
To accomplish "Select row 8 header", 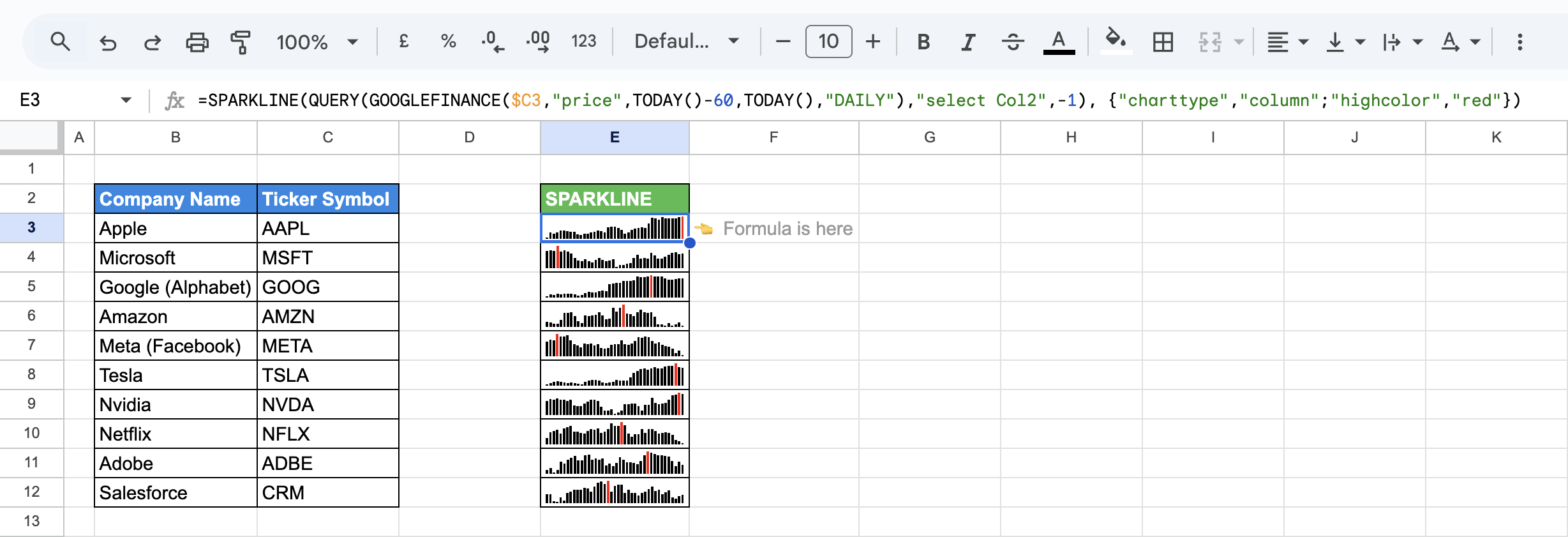I will 31,375.
